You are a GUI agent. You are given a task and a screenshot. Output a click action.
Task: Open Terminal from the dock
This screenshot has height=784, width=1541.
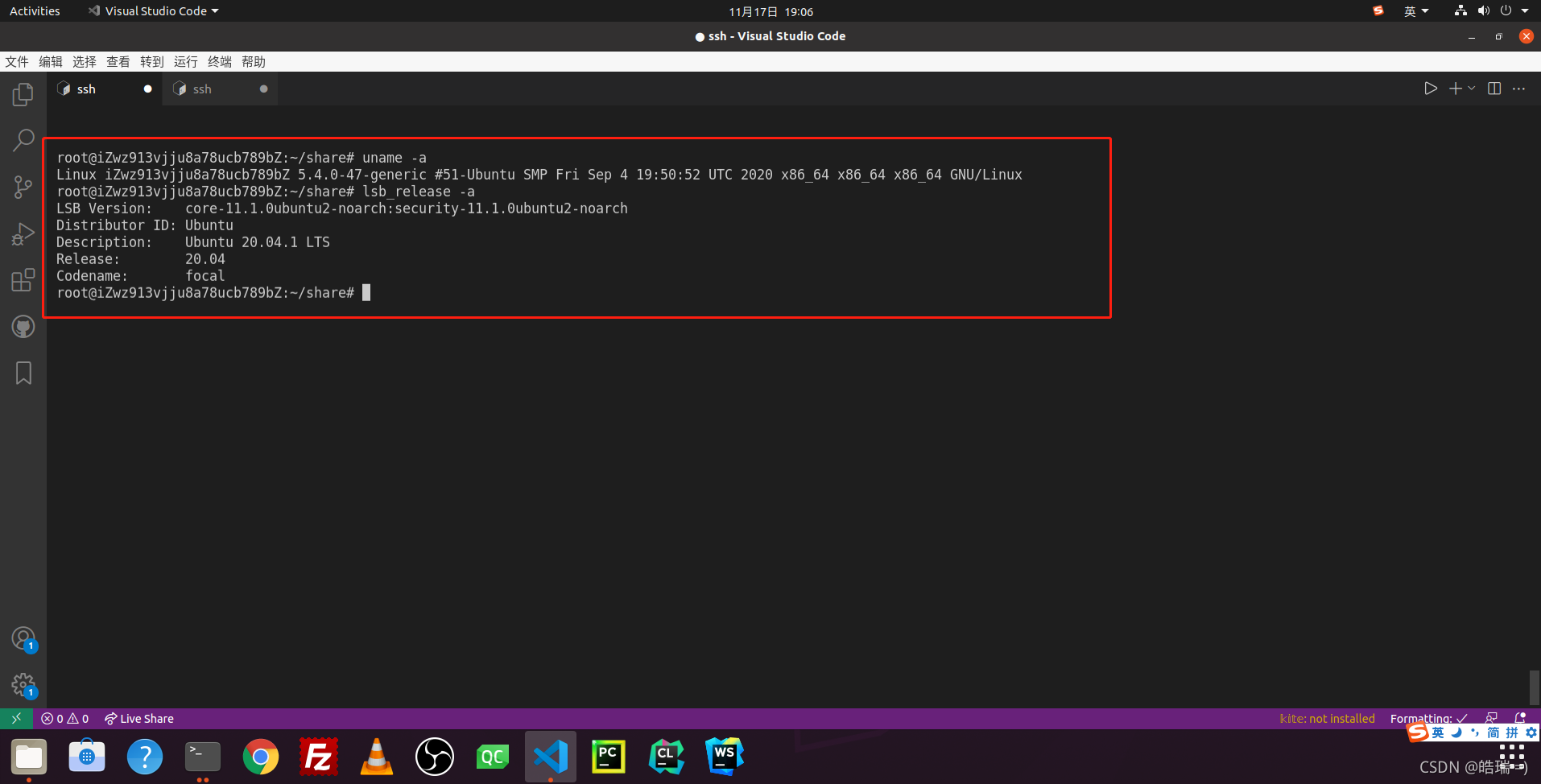[x=203, y=757]
